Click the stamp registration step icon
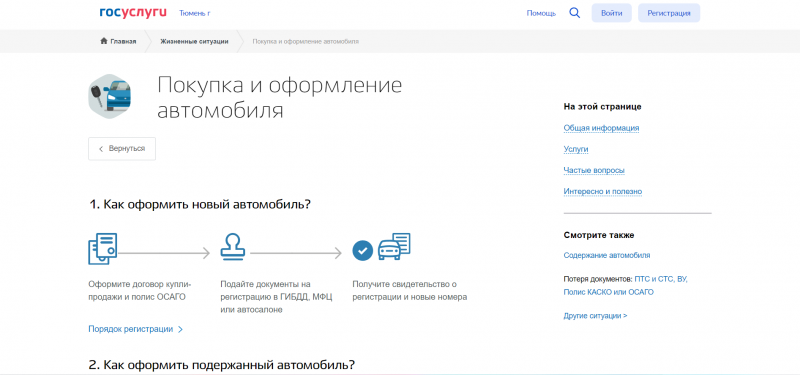Viewport: 800px width, 375px height. tap(233, 246)
